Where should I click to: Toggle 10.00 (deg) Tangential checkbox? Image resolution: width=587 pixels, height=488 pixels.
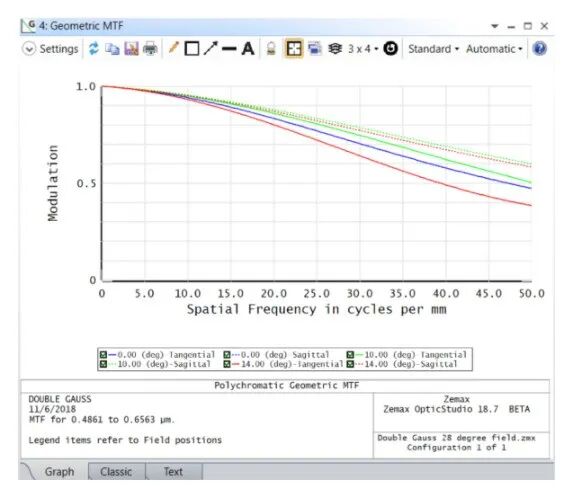[x=350, y=354]
